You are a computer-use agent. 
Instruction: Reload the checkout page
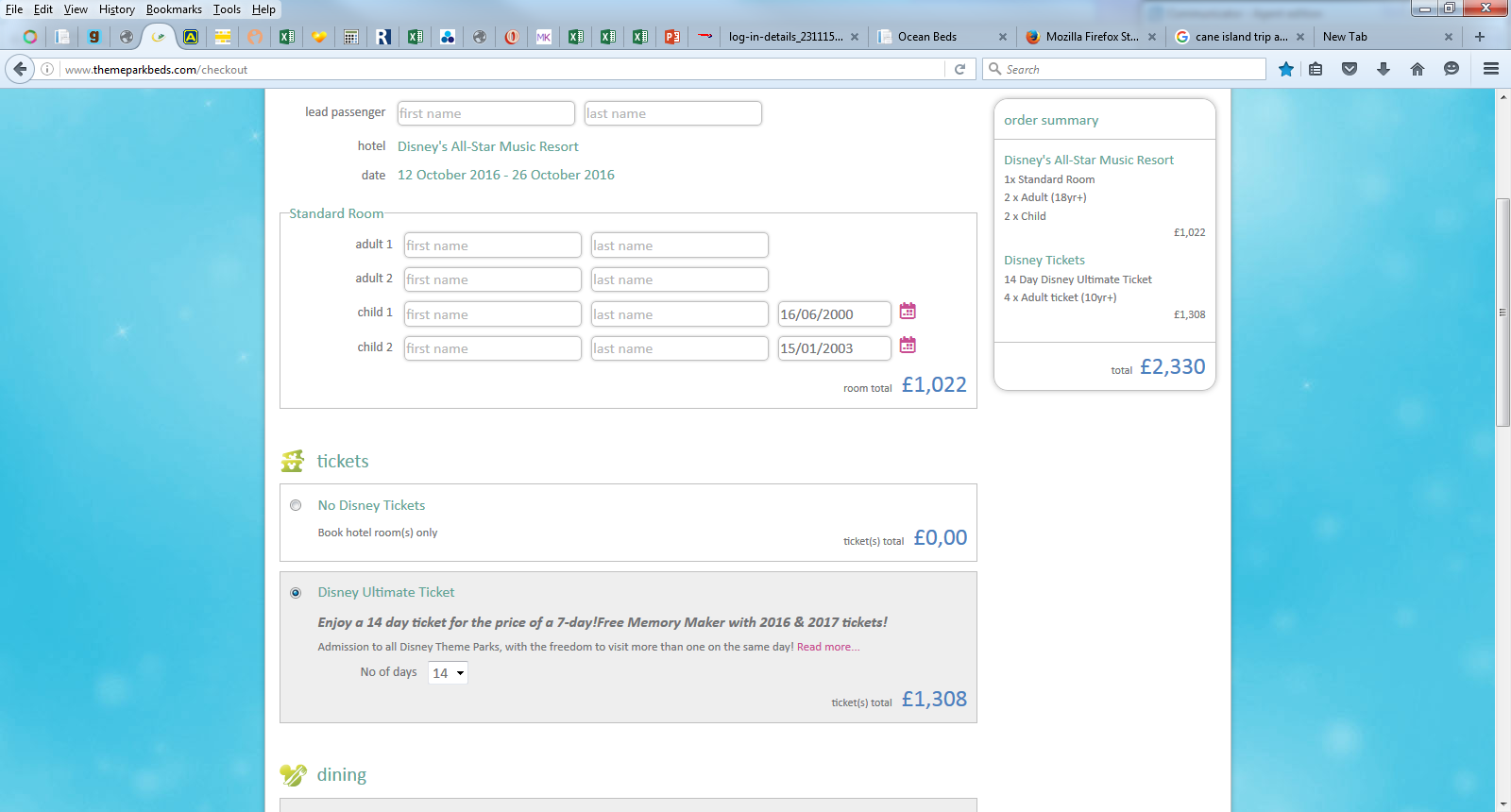(x=959, y=69)
